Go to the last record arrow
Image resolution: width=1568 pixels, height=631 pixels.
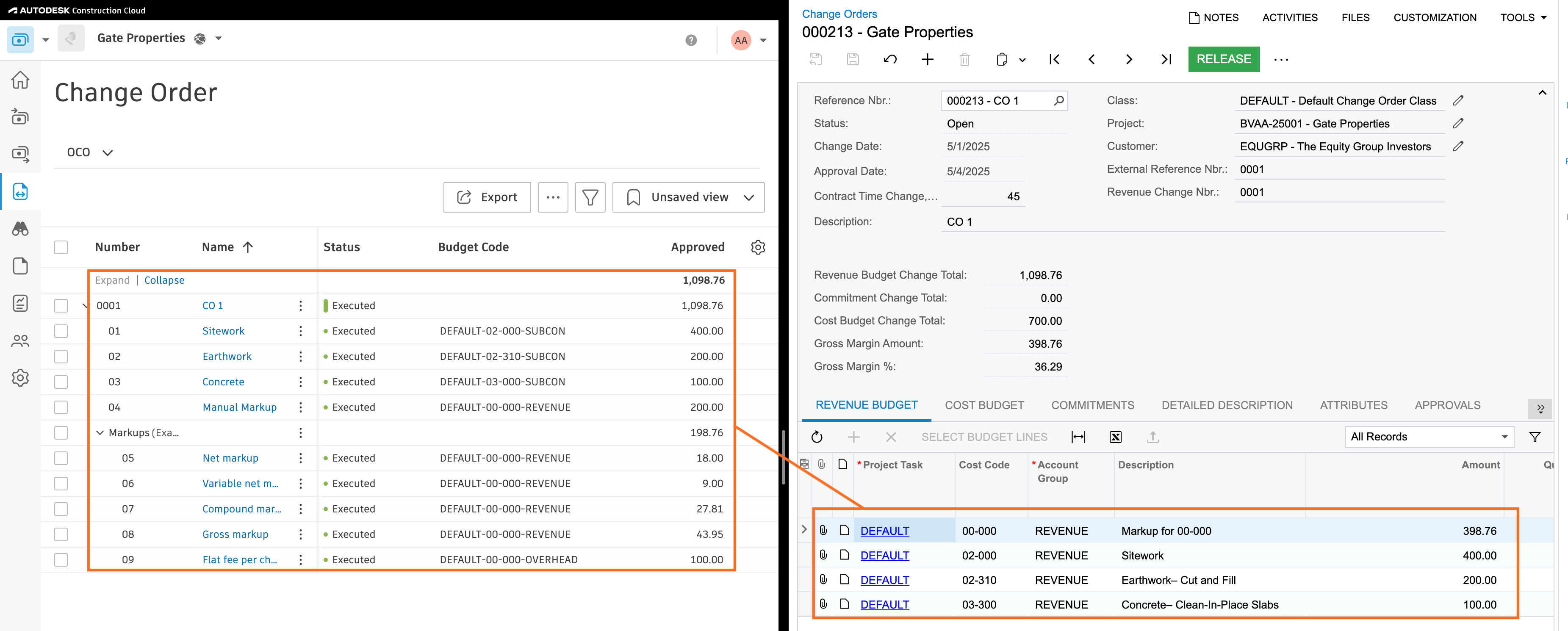point(1166,59)
